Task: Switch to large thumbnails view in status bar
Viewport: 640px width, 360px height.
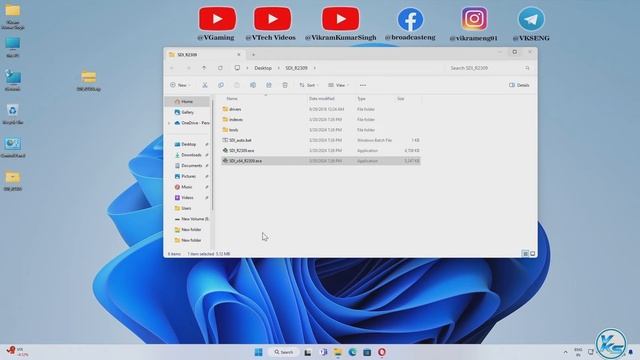Action: 532,254
